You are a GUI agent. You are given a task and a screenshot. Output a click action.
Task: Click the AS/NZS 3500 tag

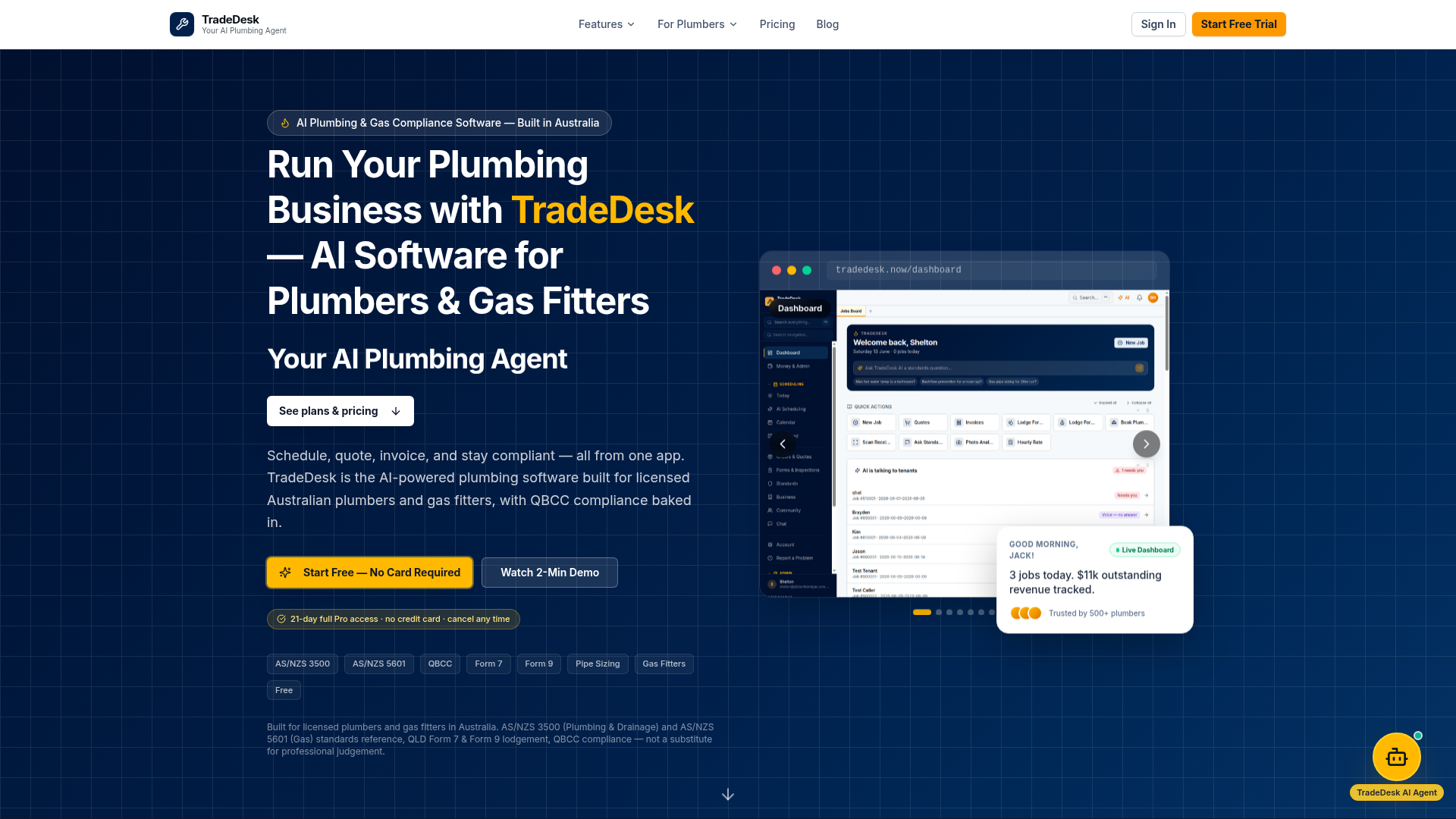(x=302, y=664)
